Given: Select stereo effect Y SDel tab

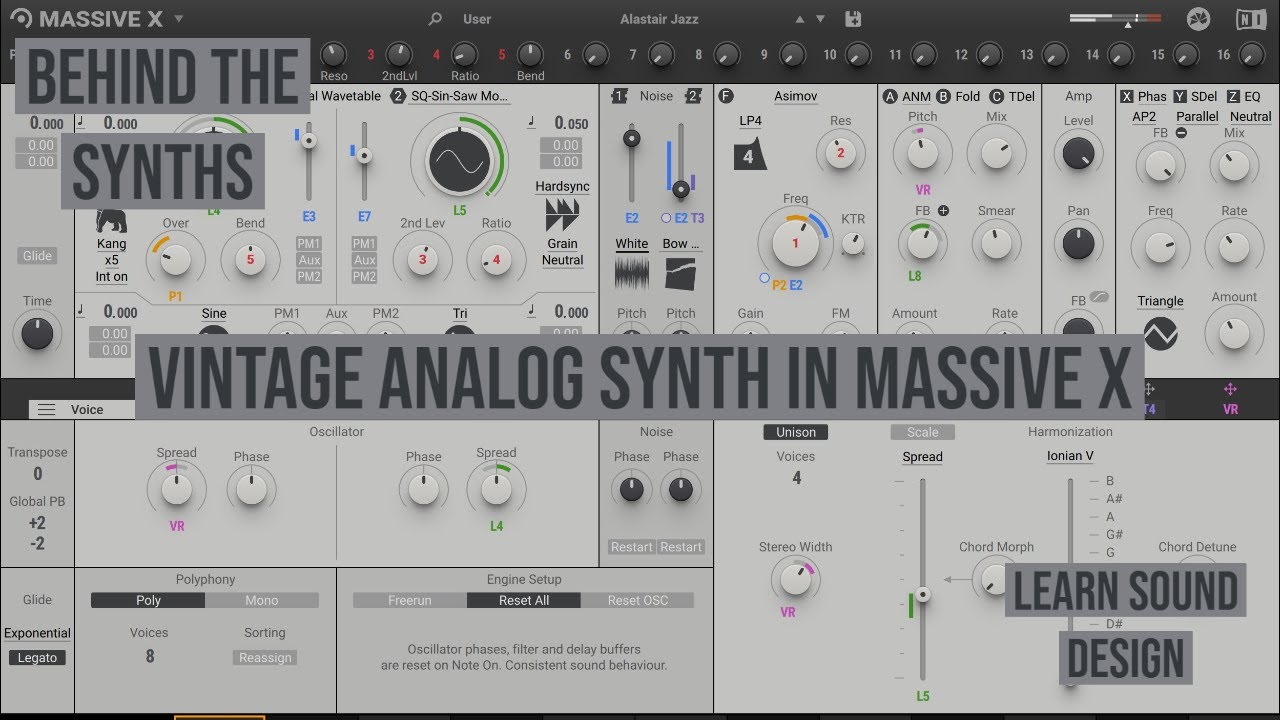Looking at the screenshot, I should click(x=1196, y=96).
